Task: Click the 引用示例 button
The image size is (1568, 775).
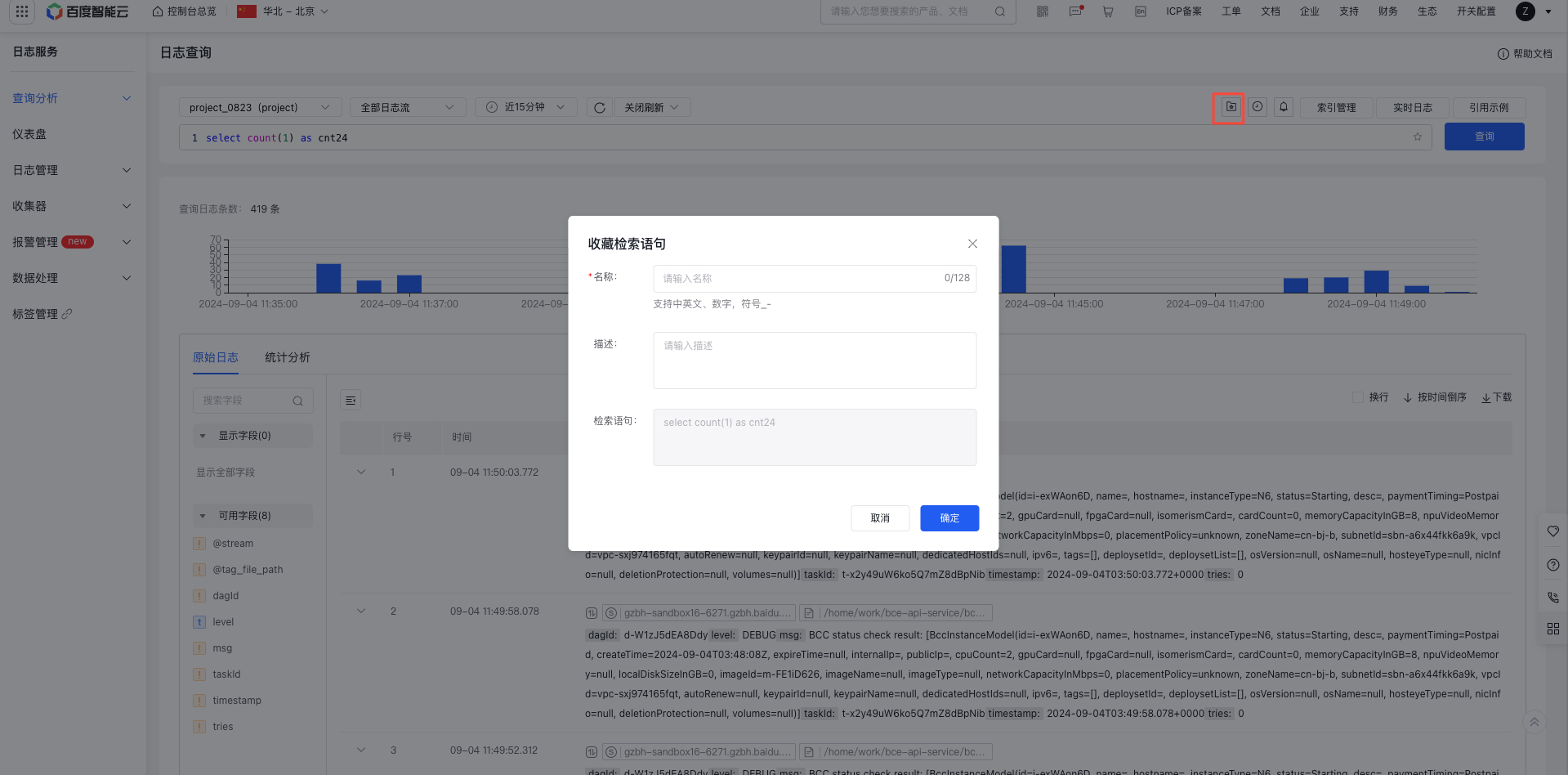Action: (1489, 108)
